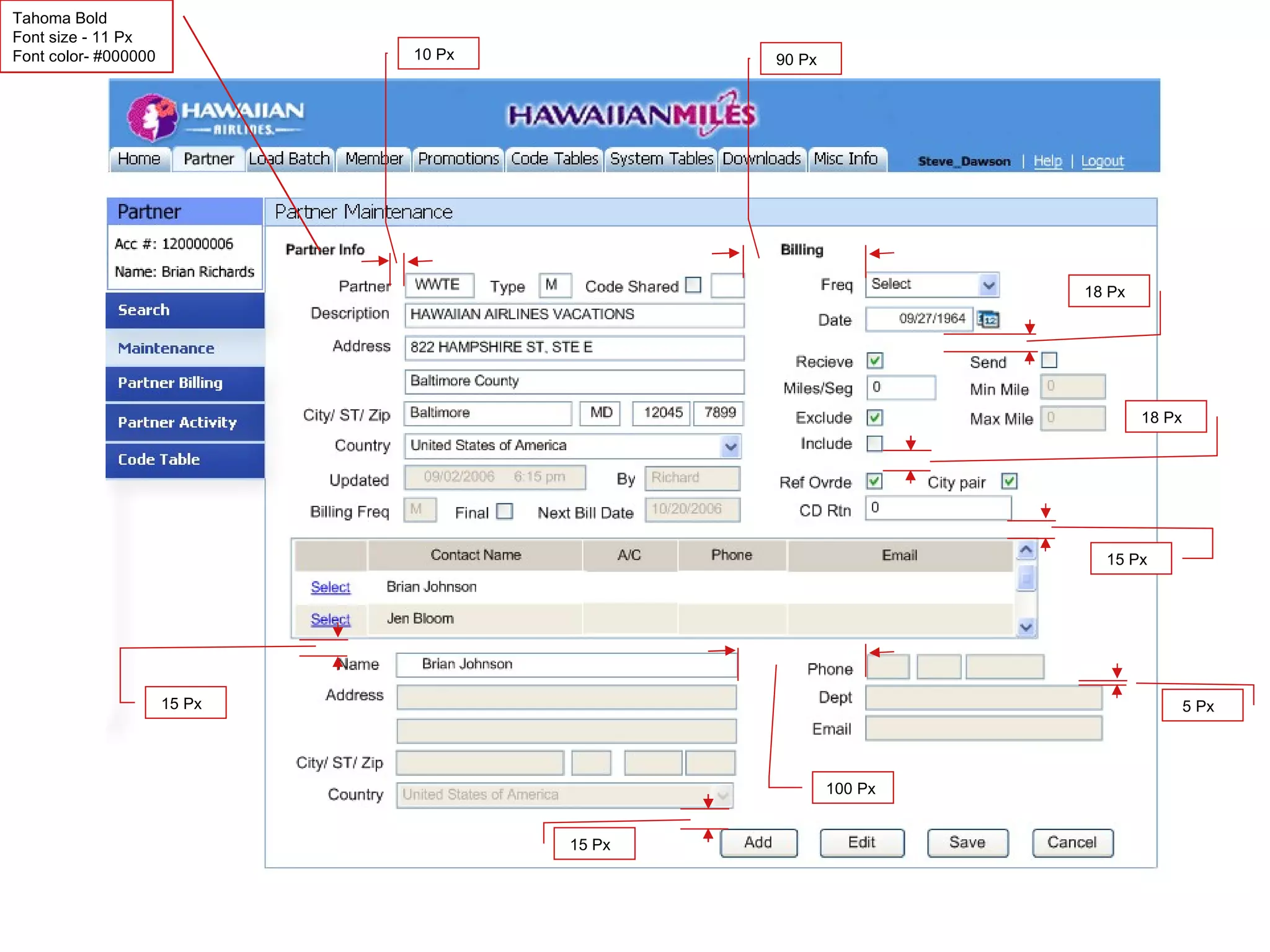1270x952 pixels.
Task: Open the Freq Select dropdown
Action: coord(988,285)
